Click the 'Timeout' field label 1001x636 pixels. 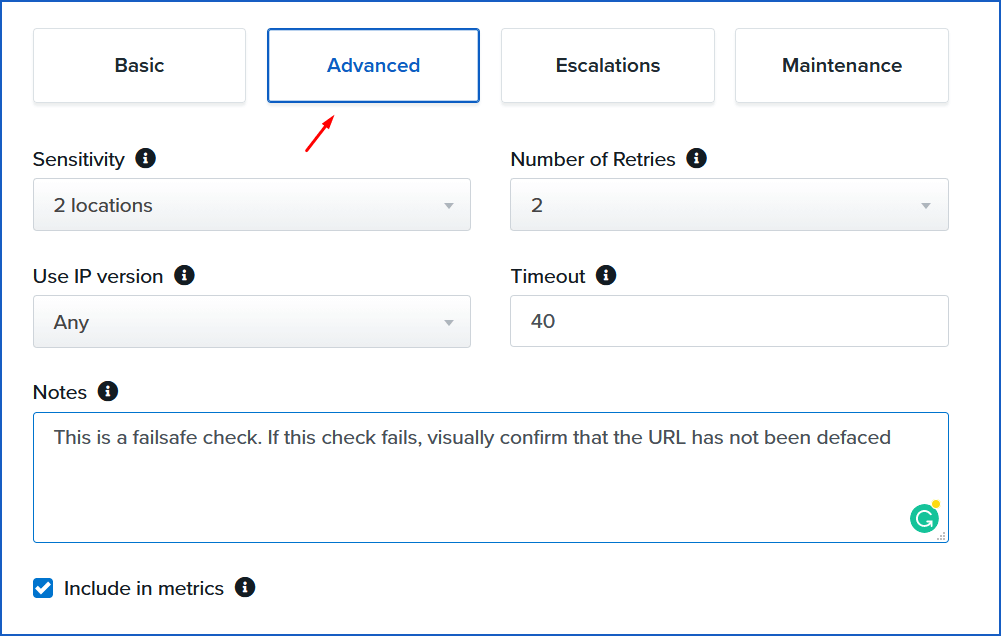(548, 276)
